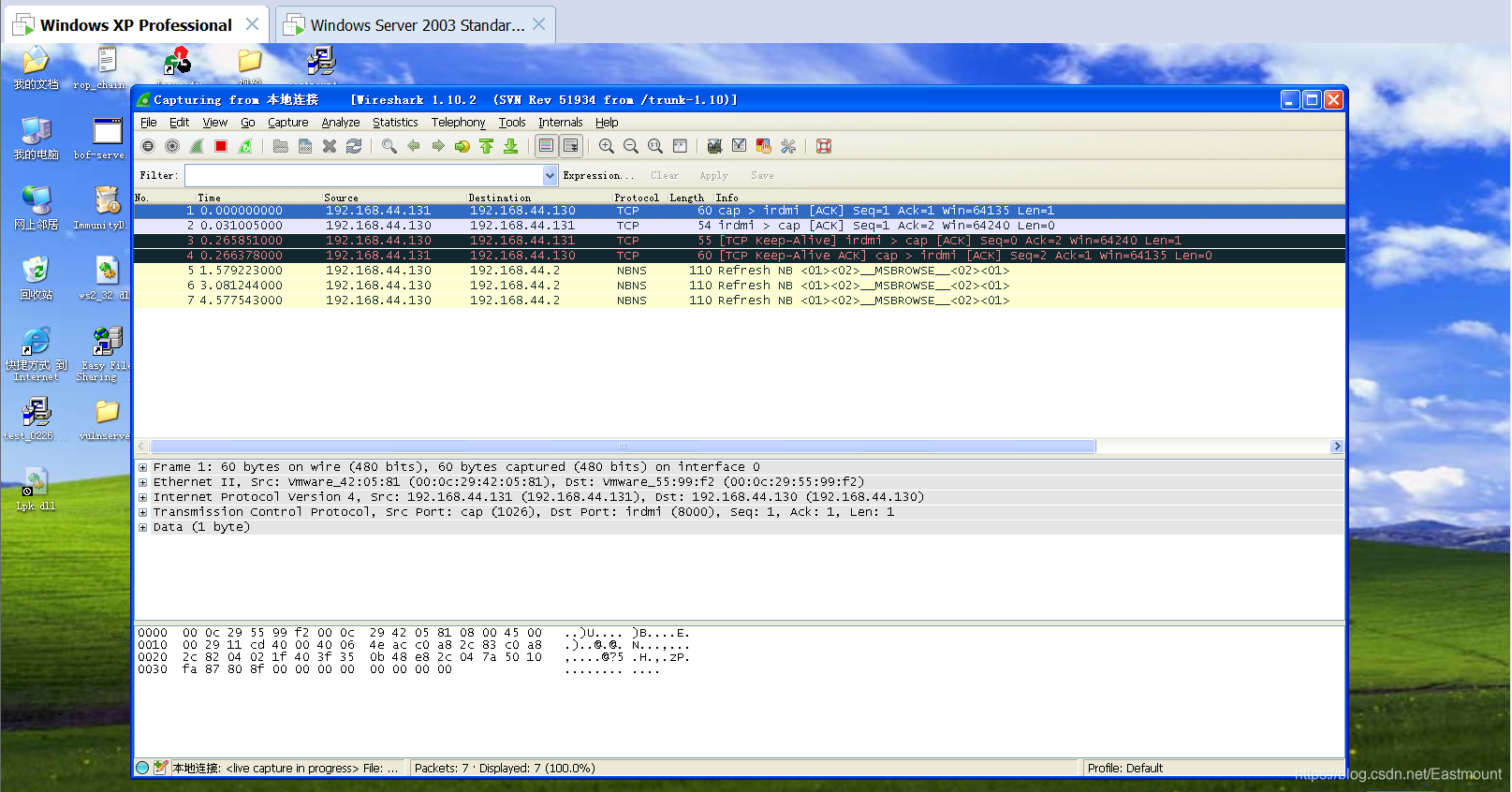The image size is (1512, 792).
Task: Open the help lifebuoy icon
Action: click(824, 146)
